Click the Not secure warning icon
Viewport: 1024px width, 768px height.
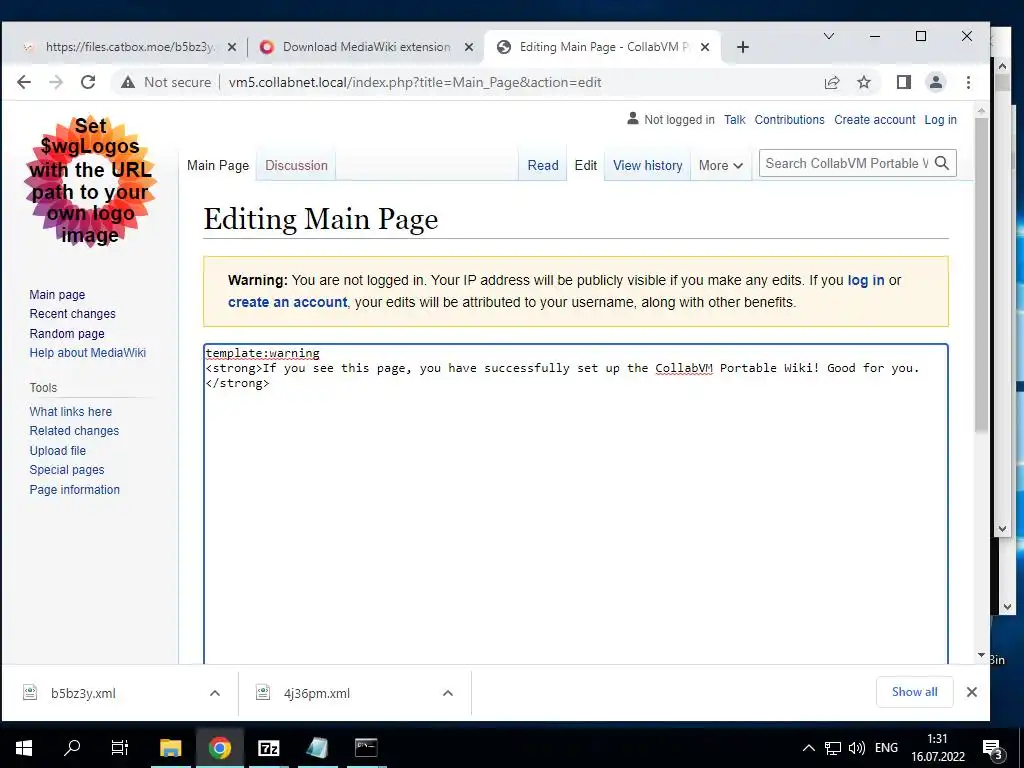[128, 82]
